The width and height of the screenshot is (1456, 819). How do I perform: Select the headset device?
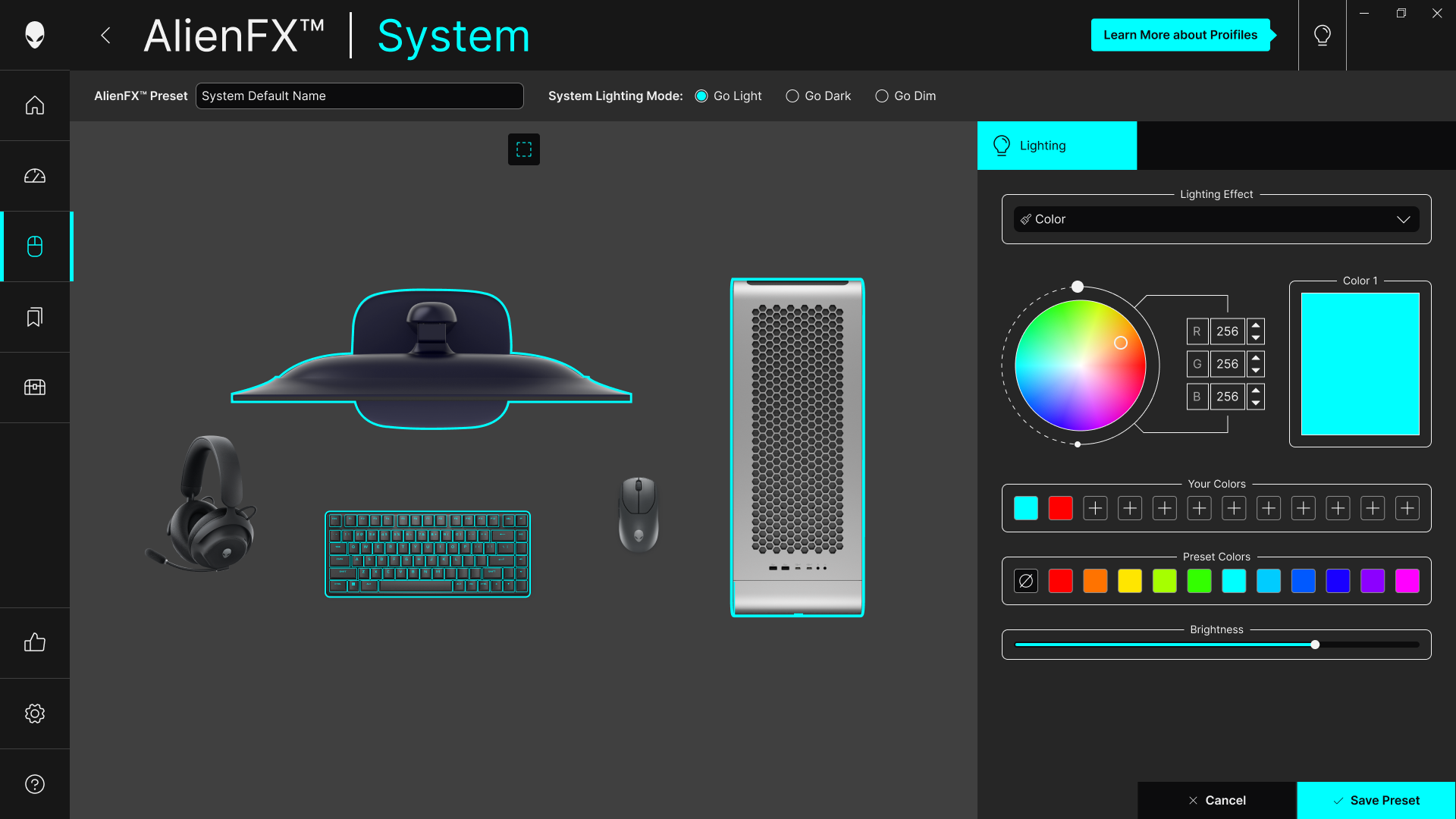[x=202, y=503]
